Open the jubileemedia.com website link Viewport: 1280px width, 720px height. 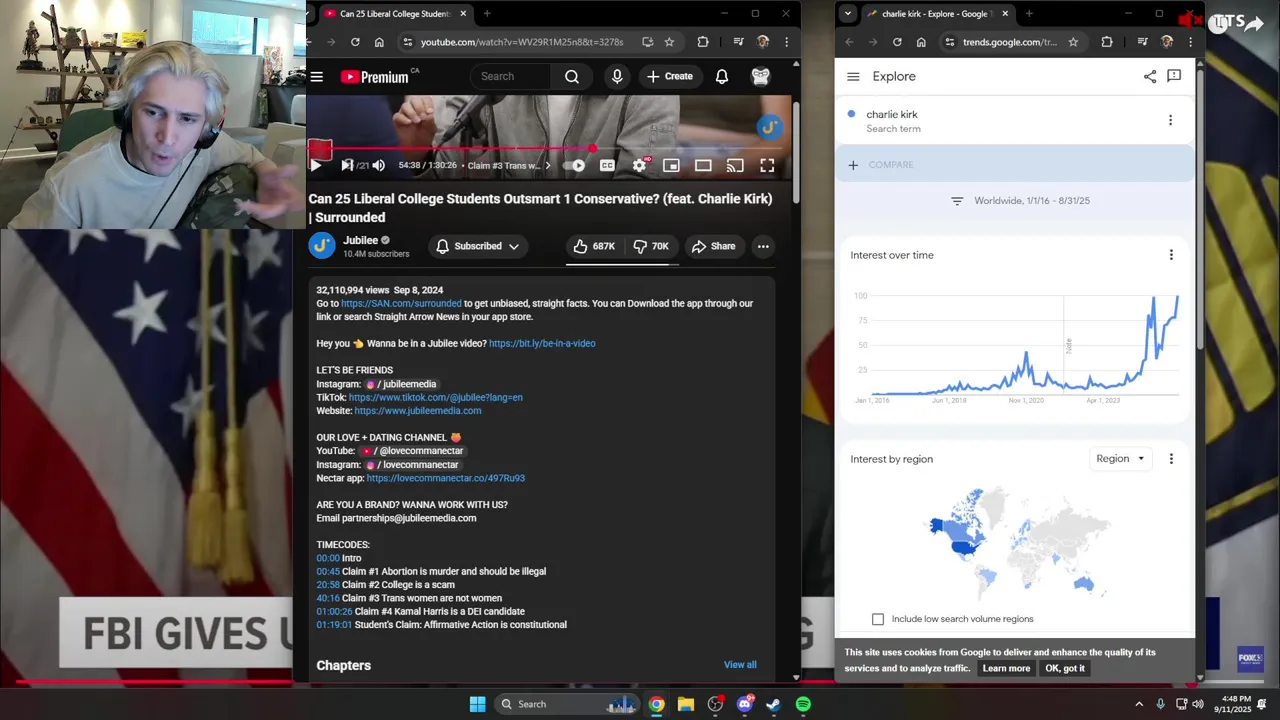(417, 410)
